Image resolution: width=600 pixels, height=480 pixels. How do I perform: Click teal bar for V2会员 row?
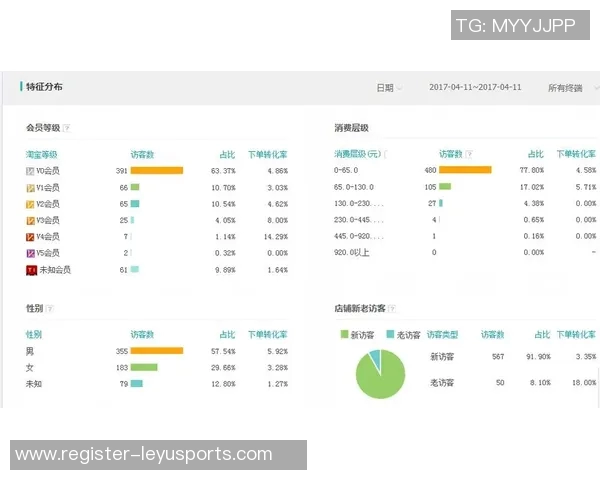coord(135,204)
